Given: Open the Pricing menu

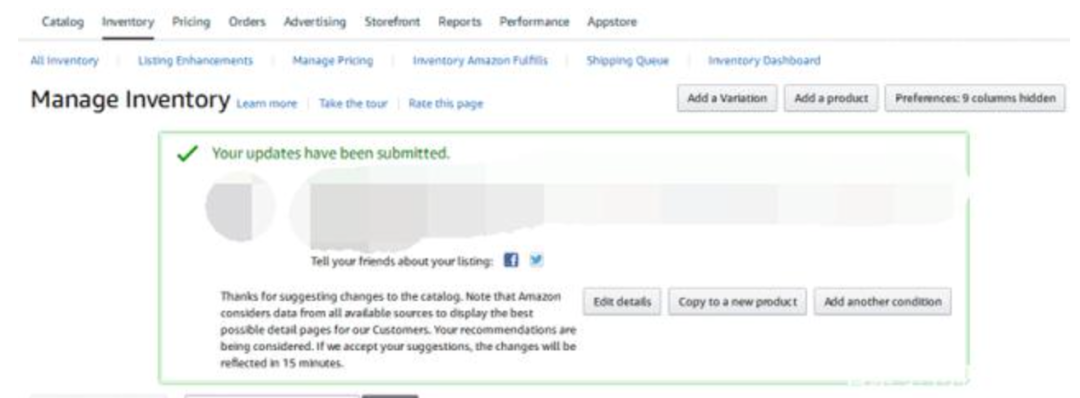Looking at the screenshot, I should coord(191,21).
